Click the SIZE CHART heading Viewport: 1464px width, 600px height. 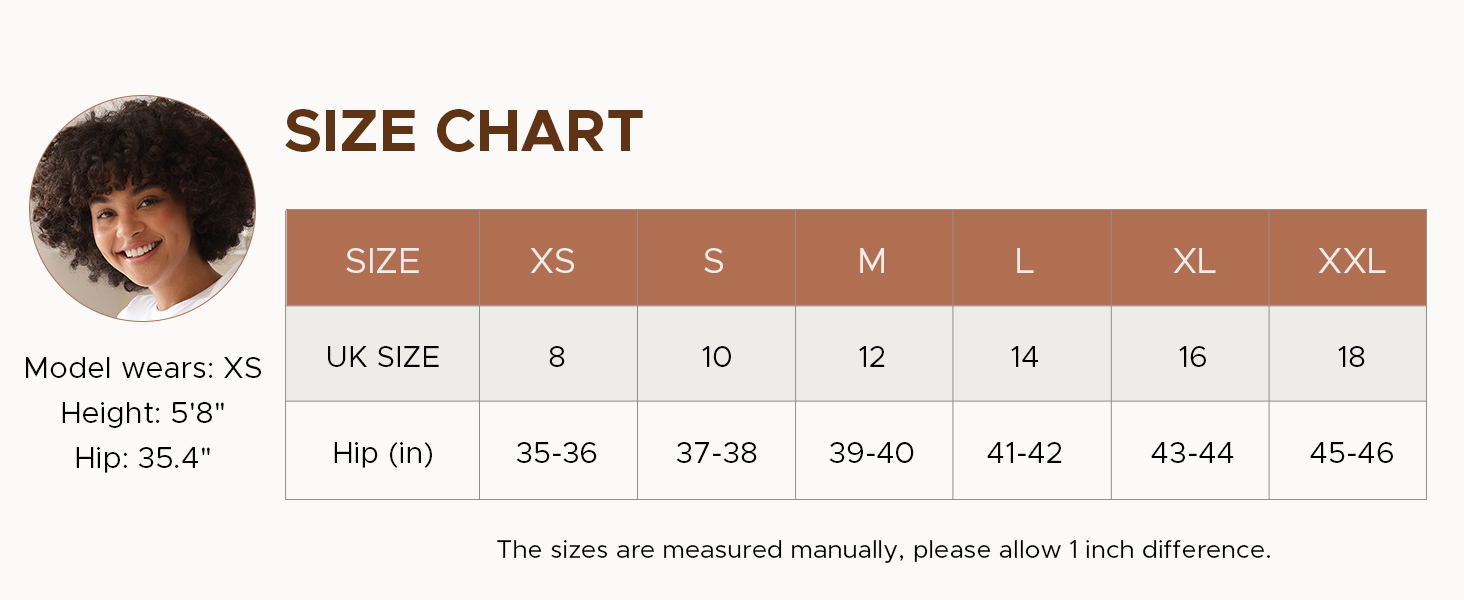(x=463, y=131)
